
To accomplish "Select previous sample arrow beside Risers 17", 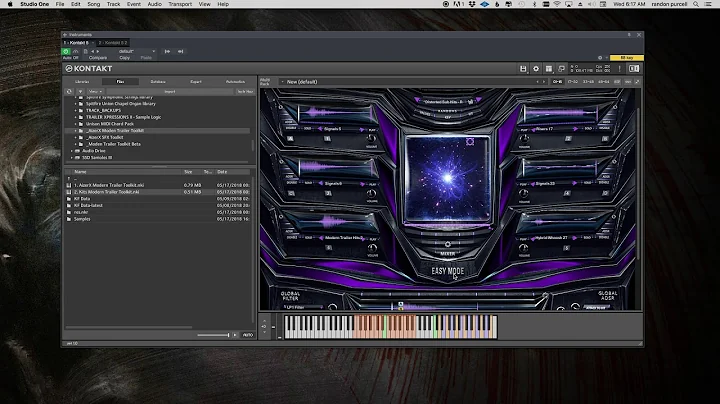I will pyautogui.click(x=532, y=129).
